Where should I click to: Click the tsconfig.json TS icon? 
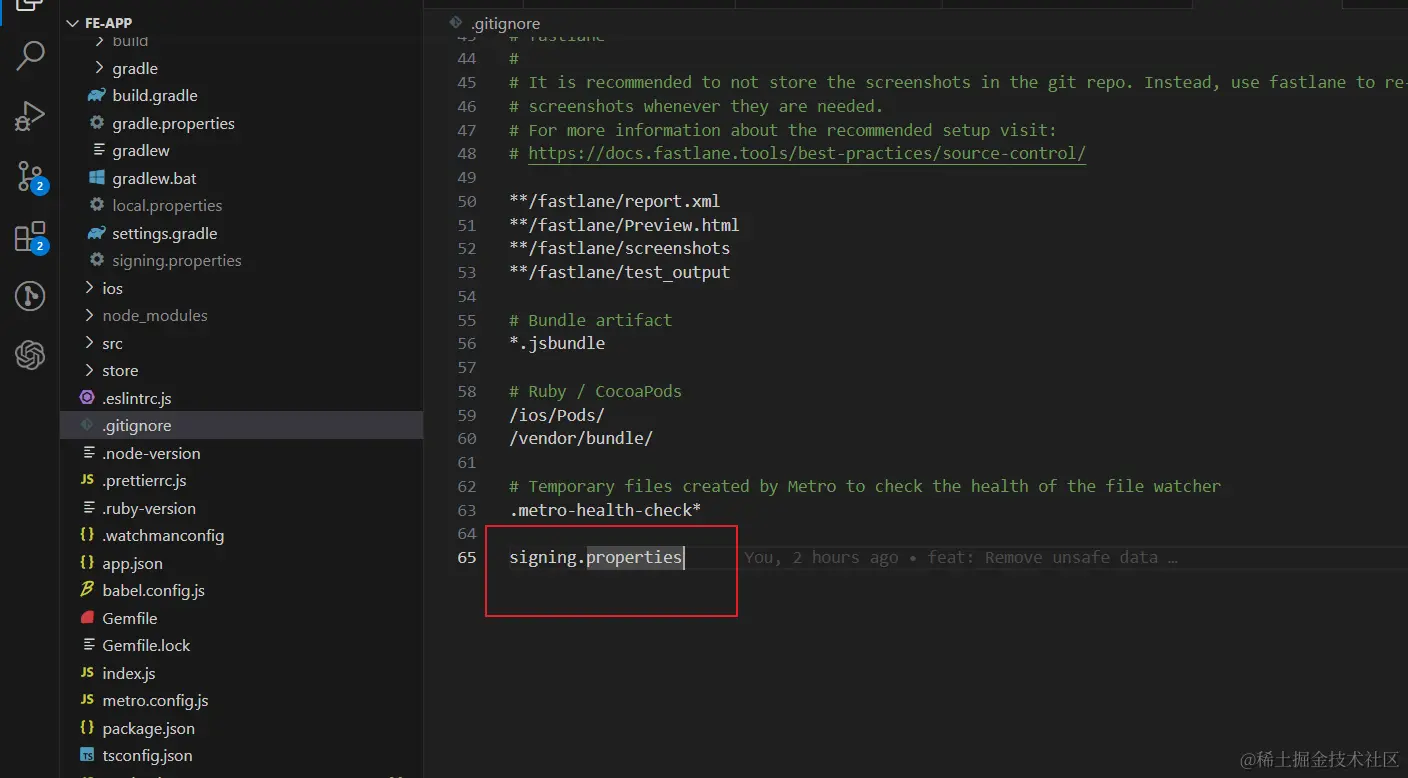coord(87,755)
